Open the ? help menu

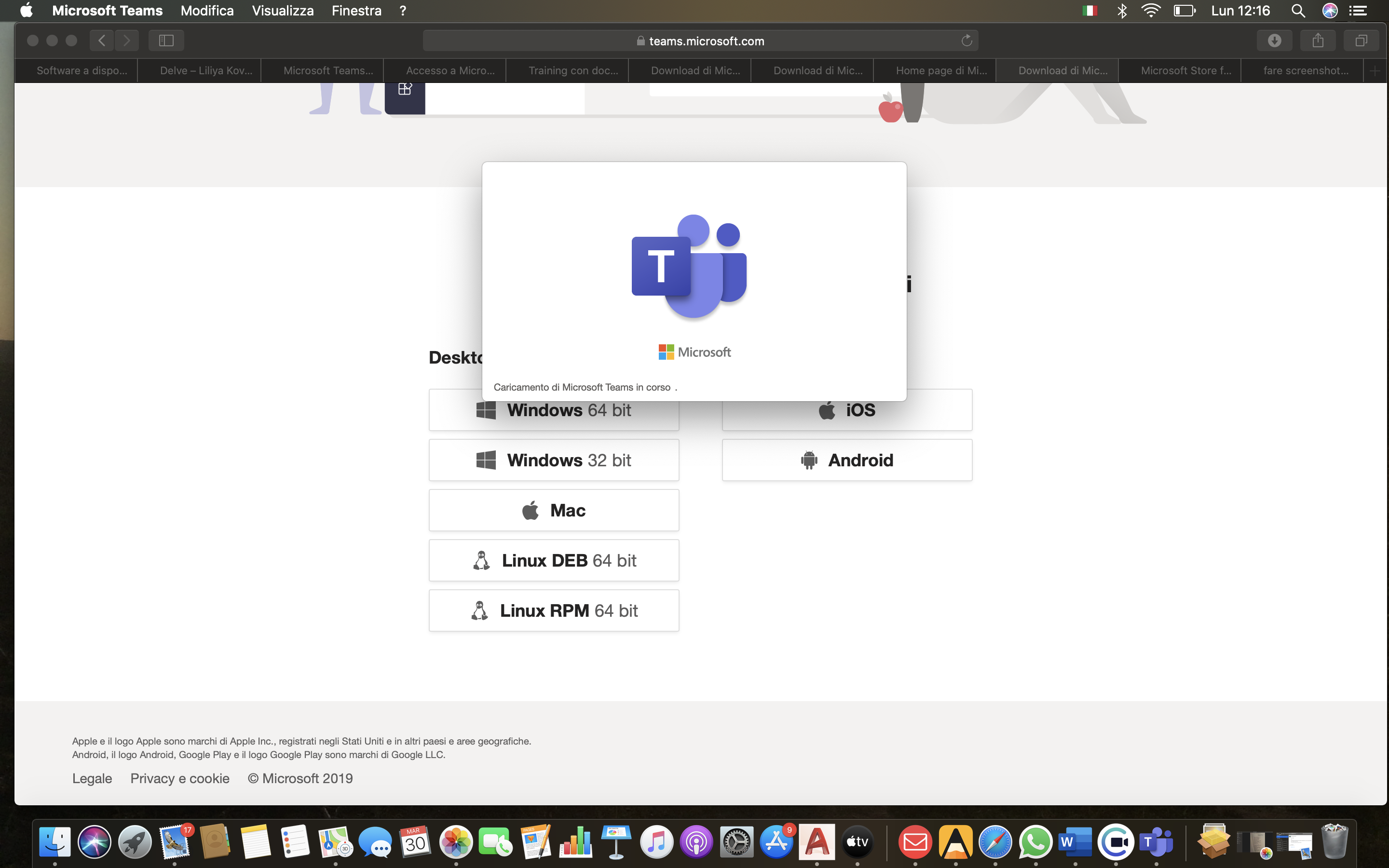pos(403,10)
